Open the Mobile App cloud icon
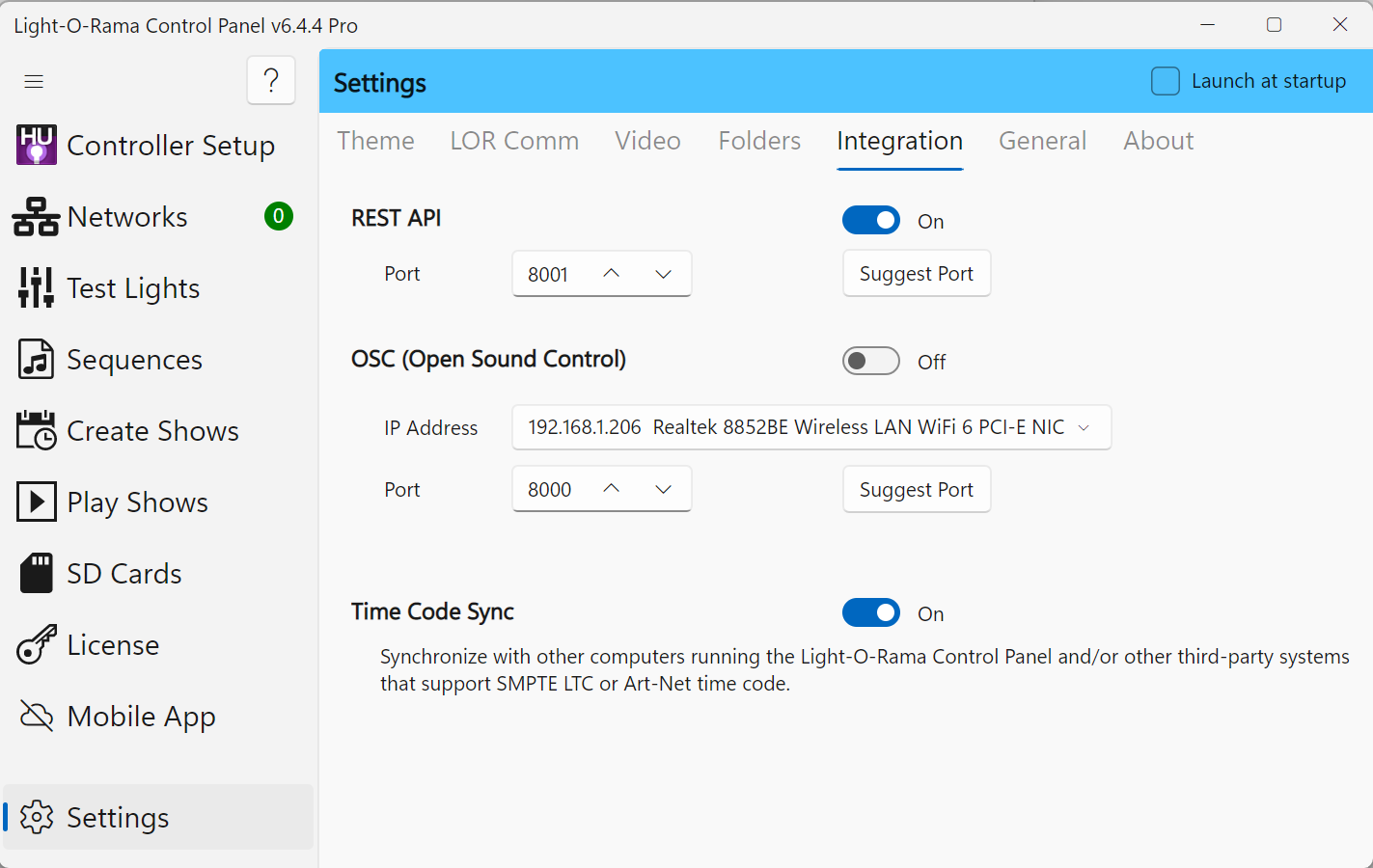The height and width of the screenshot is (868, 1373). [x=37, y=717]
